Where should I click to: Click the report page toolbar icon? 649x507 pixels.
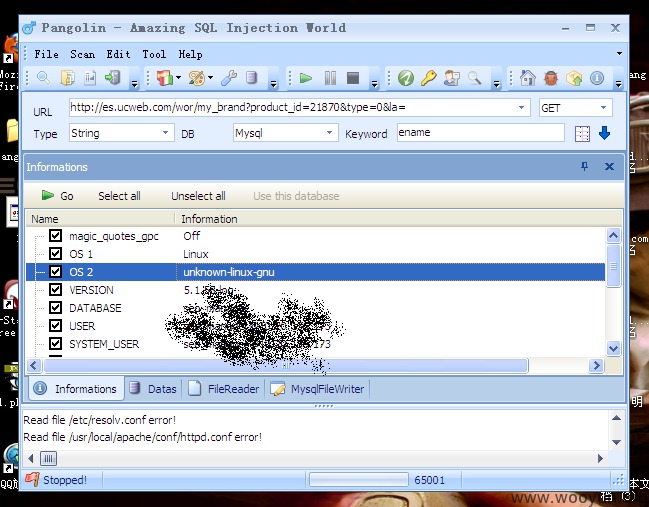pos(90,78)
